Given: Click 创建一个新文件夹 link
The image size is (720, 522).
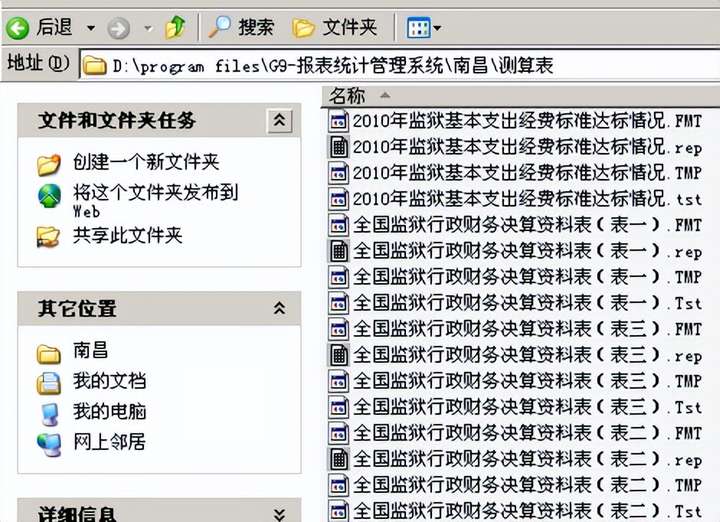Looking at the screenshot, I should [x=146, y=162].
